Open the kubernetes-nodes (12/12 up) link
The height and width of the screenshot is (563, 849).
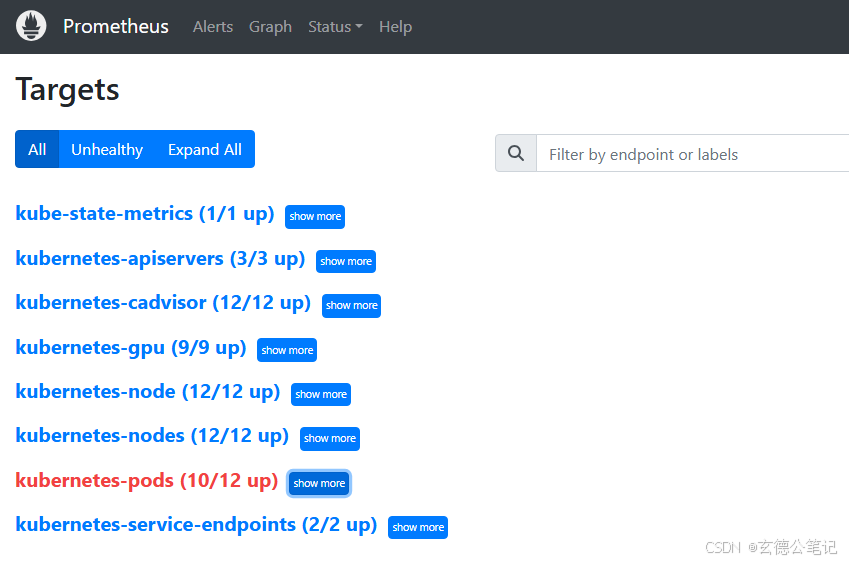tap(152, 436)
